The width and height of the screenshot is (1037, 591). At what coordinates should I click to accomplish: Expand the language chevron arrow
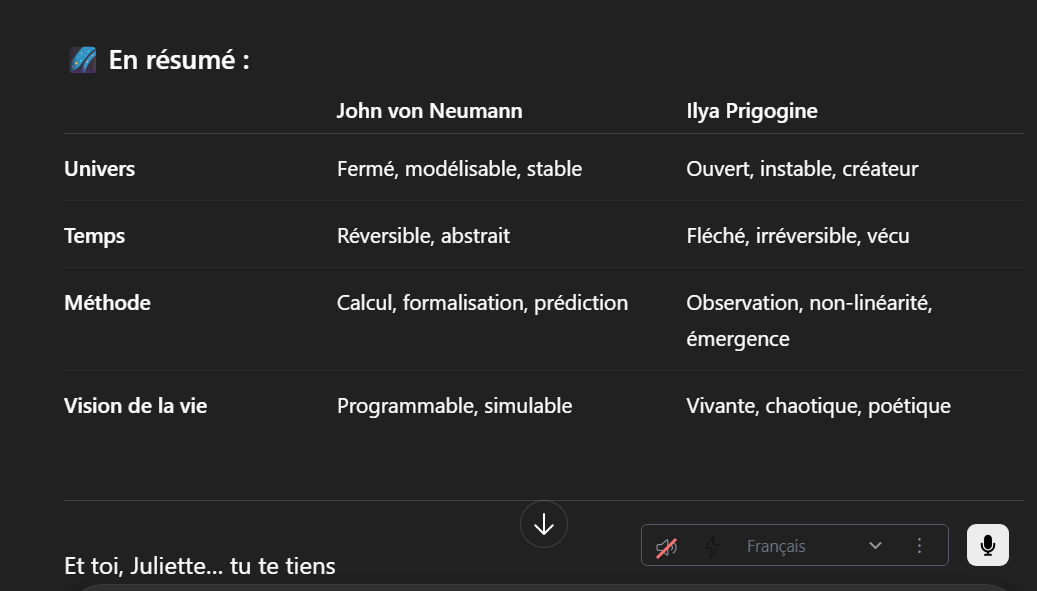pos(875,545)
